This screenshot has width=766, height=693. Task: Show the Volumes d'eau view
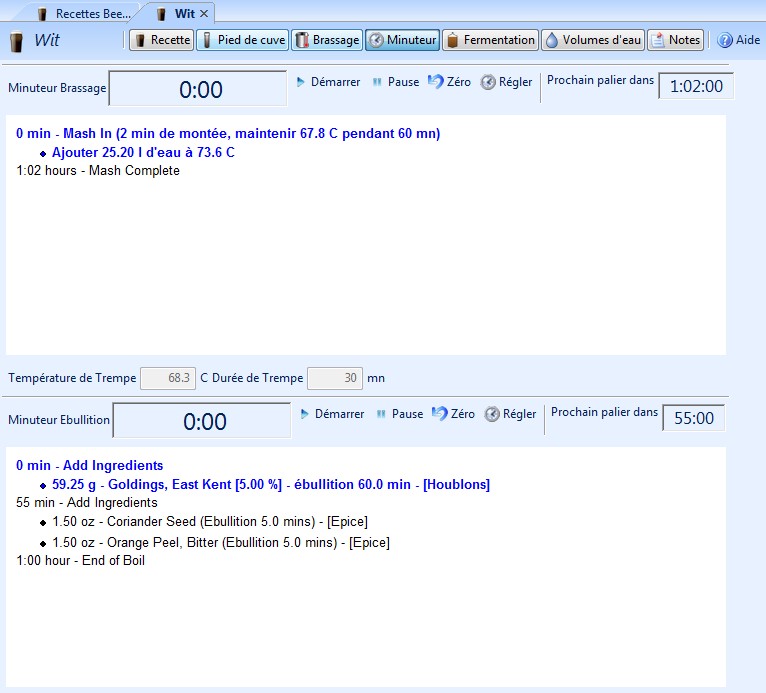[592, 40]
